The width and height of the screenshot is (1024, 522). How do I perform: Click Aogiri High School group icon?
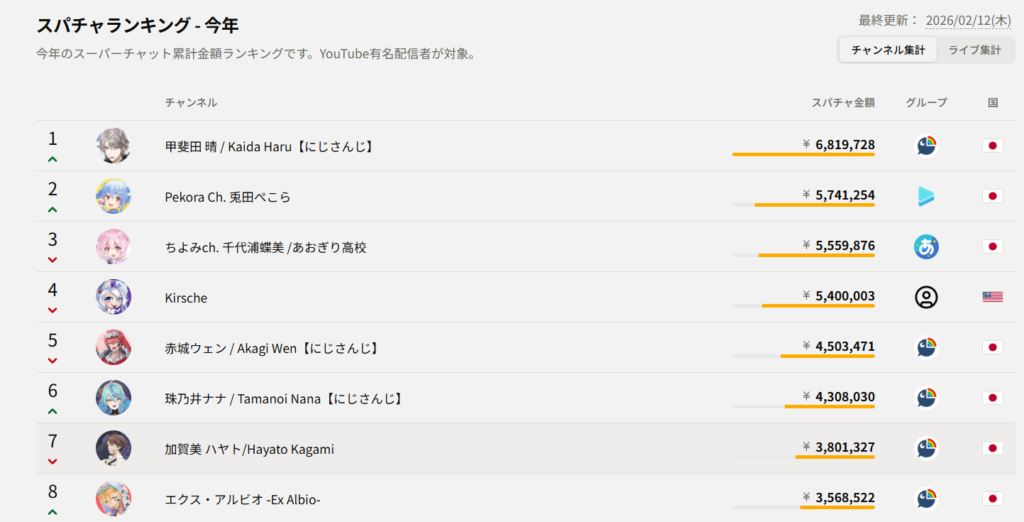point(926,246)
